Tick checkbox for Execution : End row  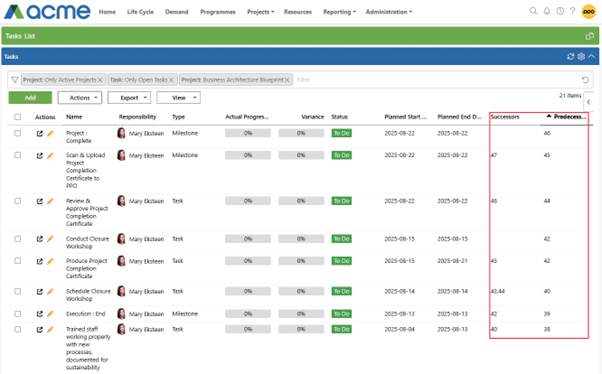[x=18, y=314]
